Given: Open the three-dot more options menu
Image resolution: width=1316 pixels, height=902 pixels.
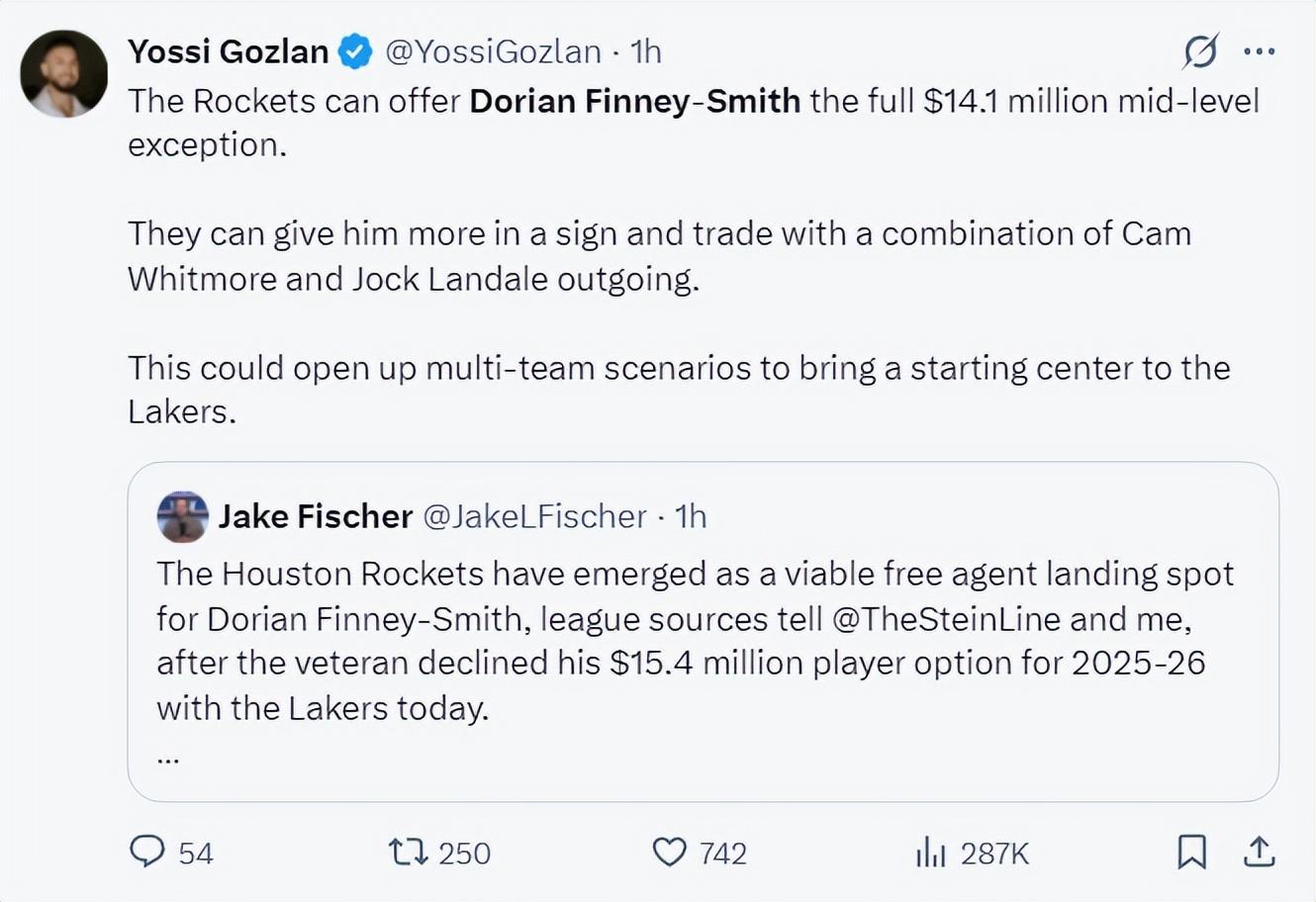Looking at the screenshot, I should click(1259, 51).
